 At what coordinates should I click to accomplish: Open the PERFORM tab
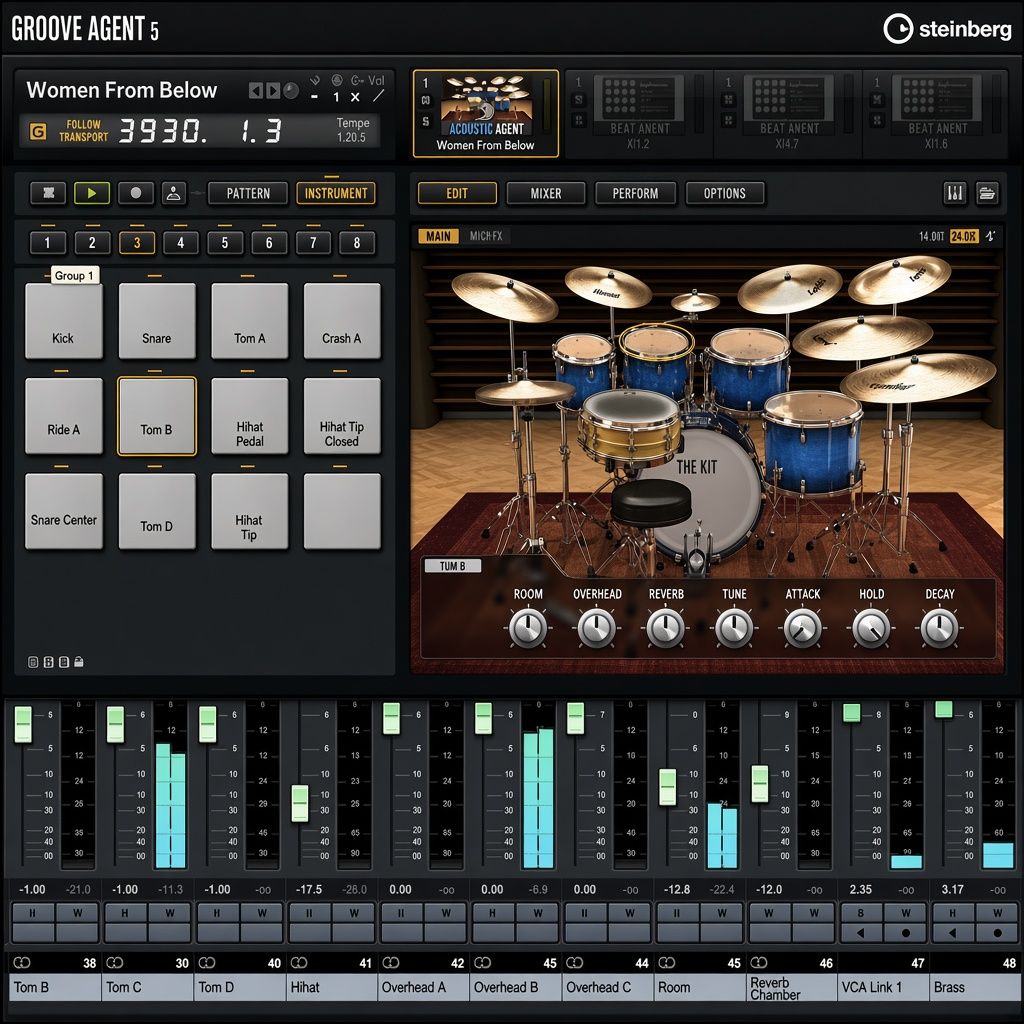[x=635, y=193]
